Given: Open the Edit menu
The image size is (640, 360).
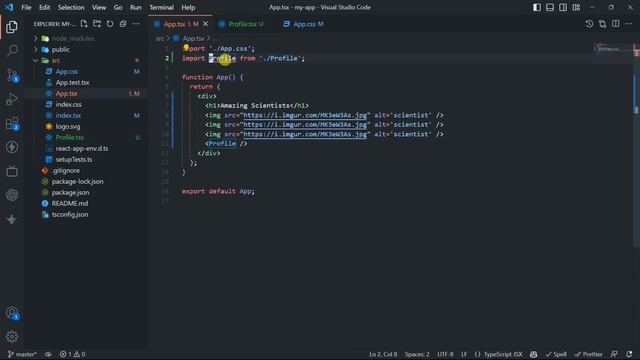Looking at the screenshot, I should [44, 7].
